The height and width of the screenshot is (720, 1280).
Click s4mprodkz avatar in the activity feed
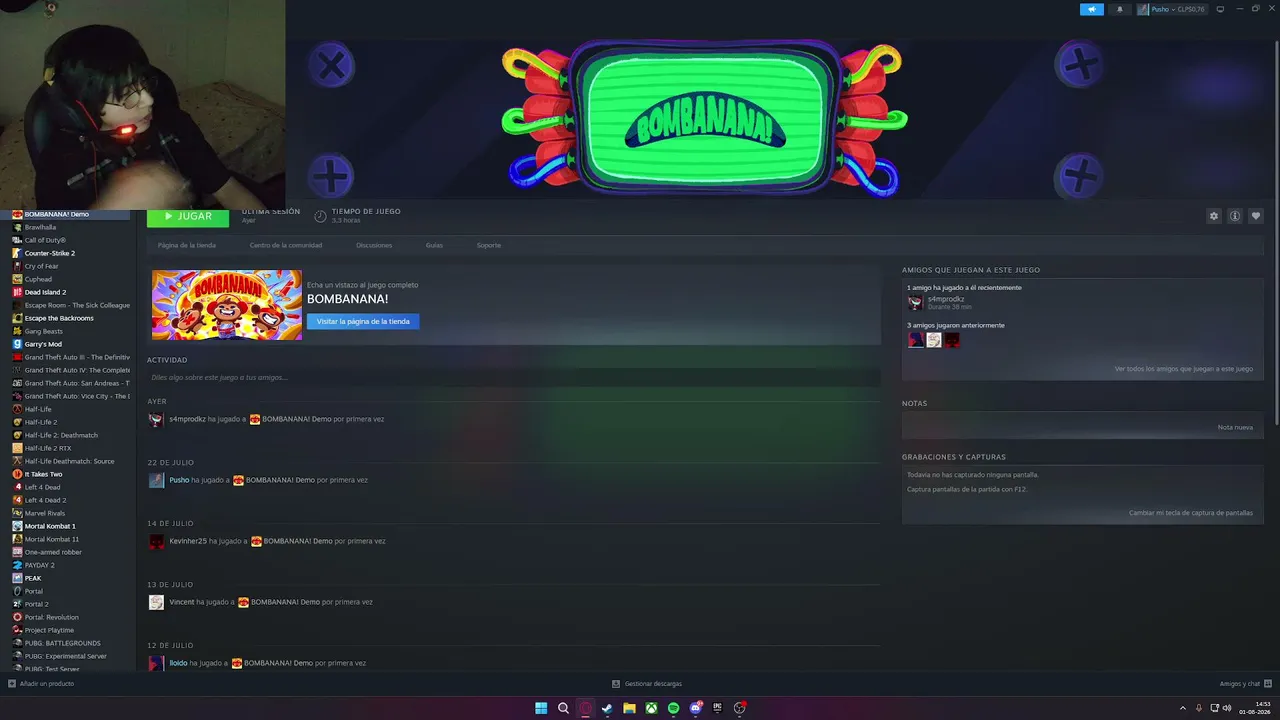156,419
